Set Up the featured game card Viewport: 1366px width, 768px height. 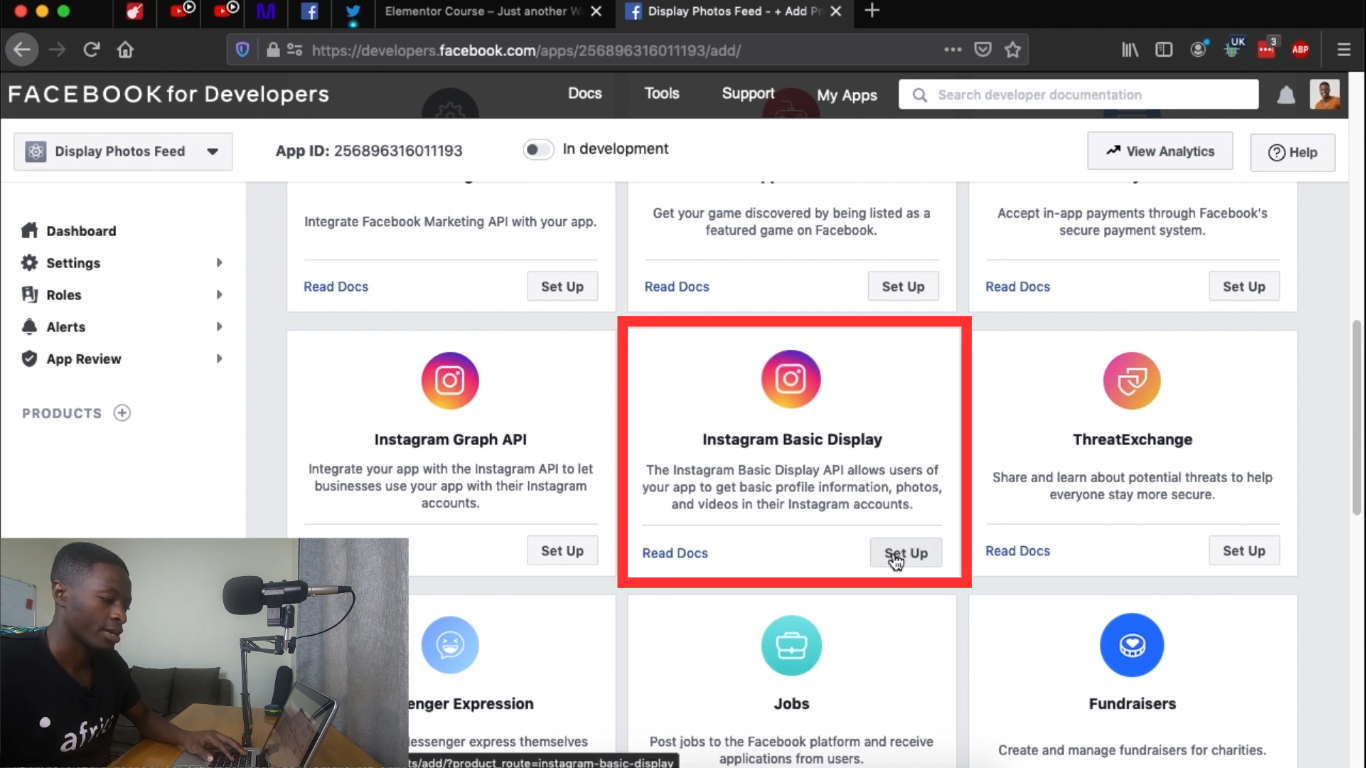click(x=903, y=286)
